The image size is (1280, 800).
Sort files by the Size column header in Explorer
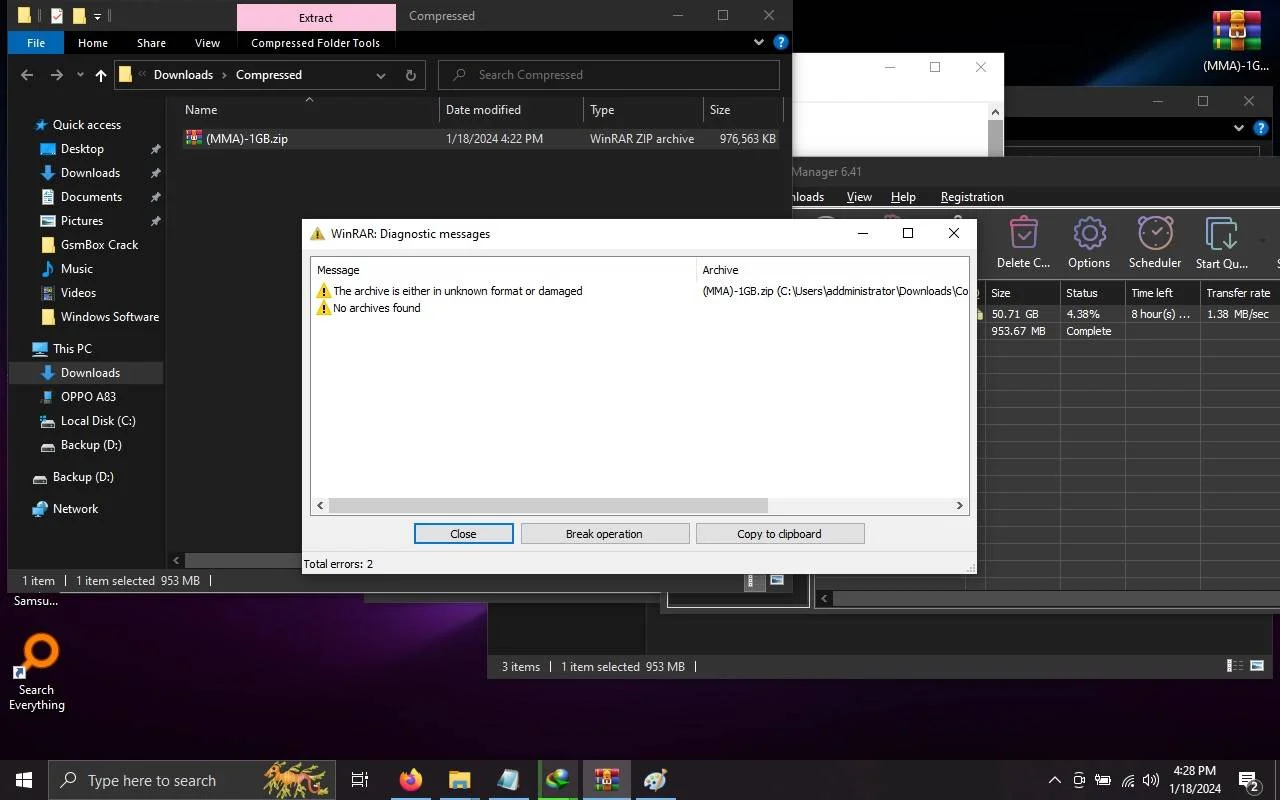[x=742, y=110]
